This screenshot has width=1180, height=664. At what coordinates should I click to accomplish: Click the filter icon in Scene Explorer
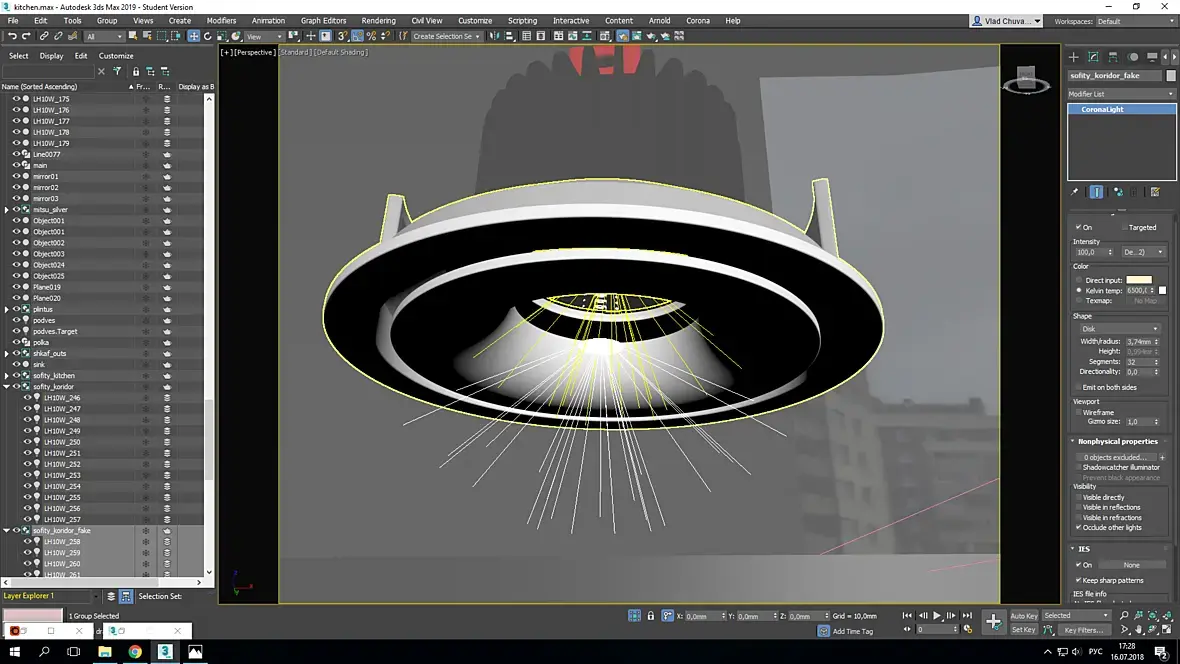tap(117, 72)
